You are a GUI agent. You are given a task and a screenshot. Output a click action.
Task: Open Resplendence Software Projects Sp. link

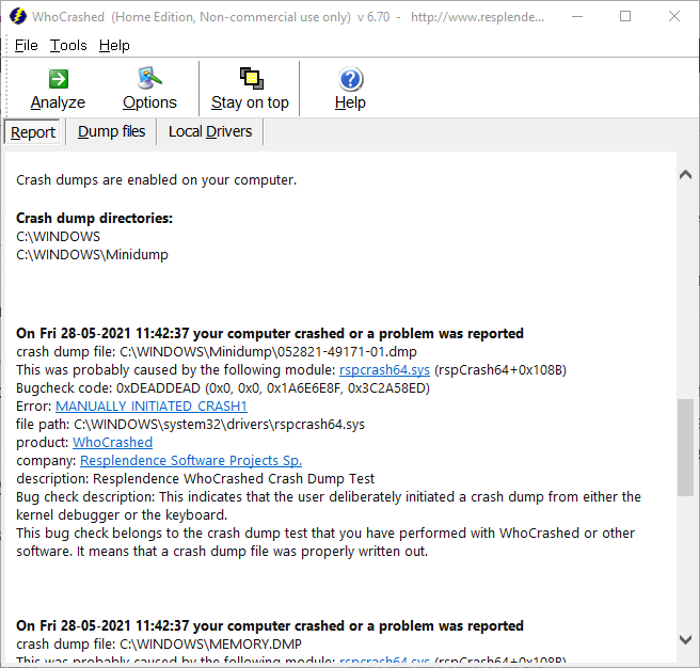pyautogui.click(x=191, y=461)
